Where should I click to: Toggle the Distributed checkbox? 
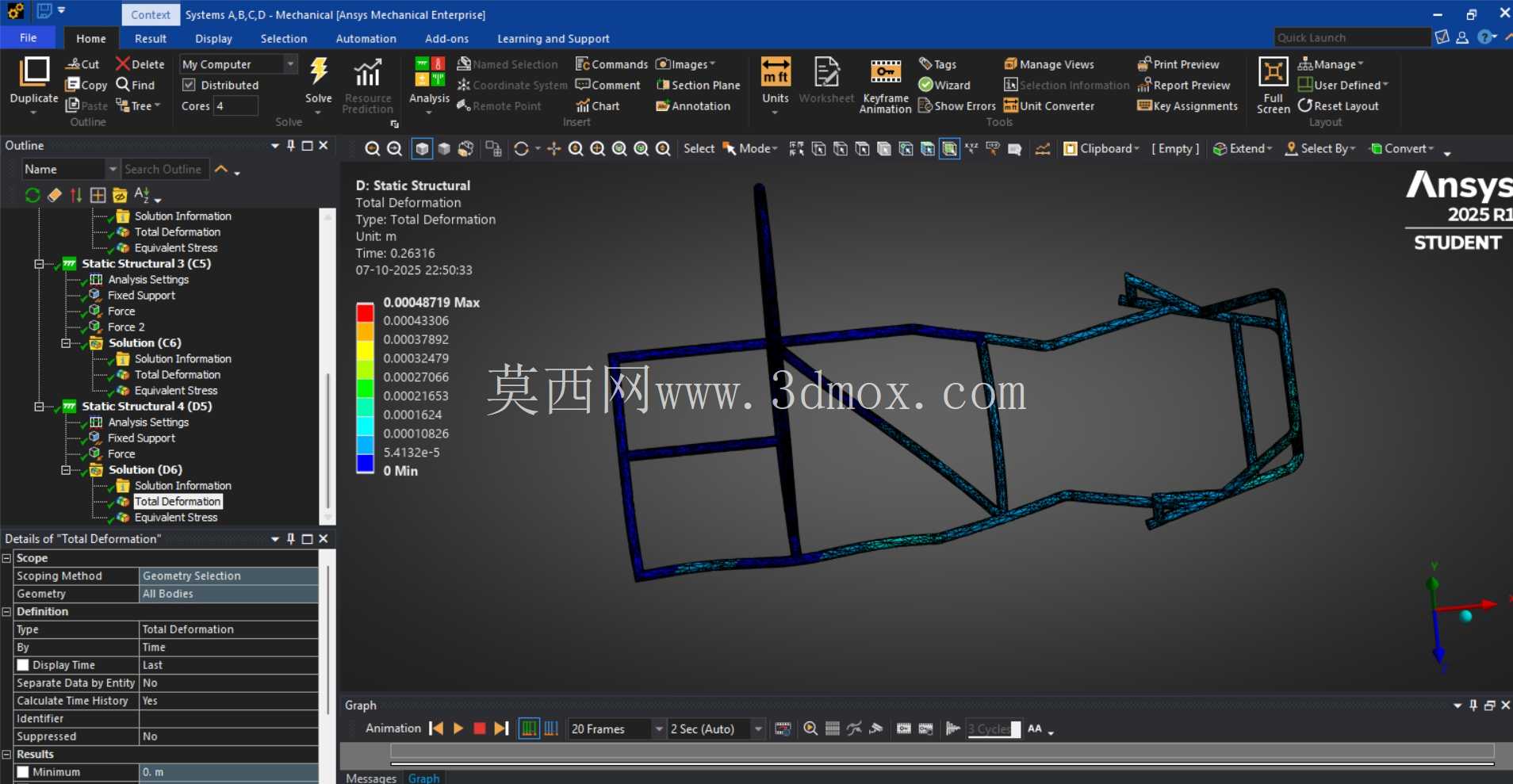[x=189, y=85]
